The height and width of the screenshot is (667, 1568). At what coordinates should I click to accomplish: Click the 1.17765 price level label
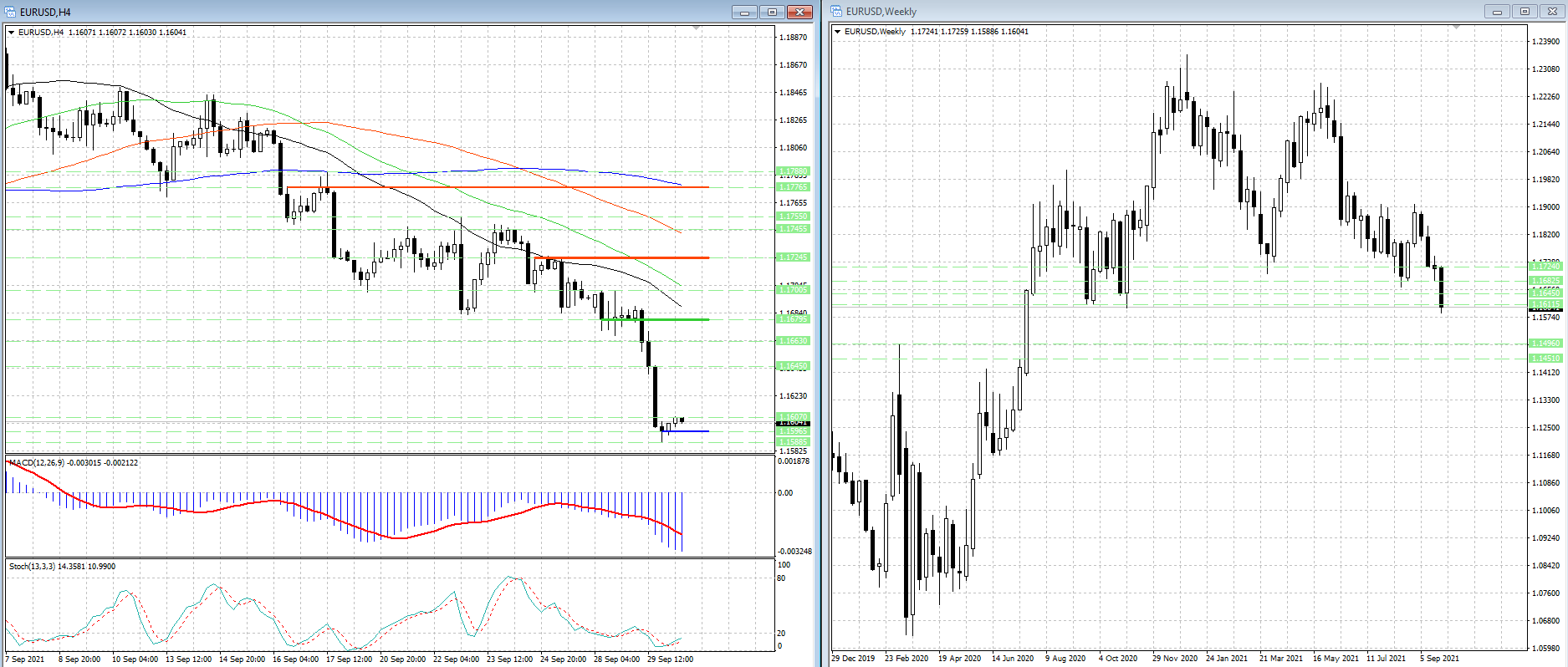793,187
